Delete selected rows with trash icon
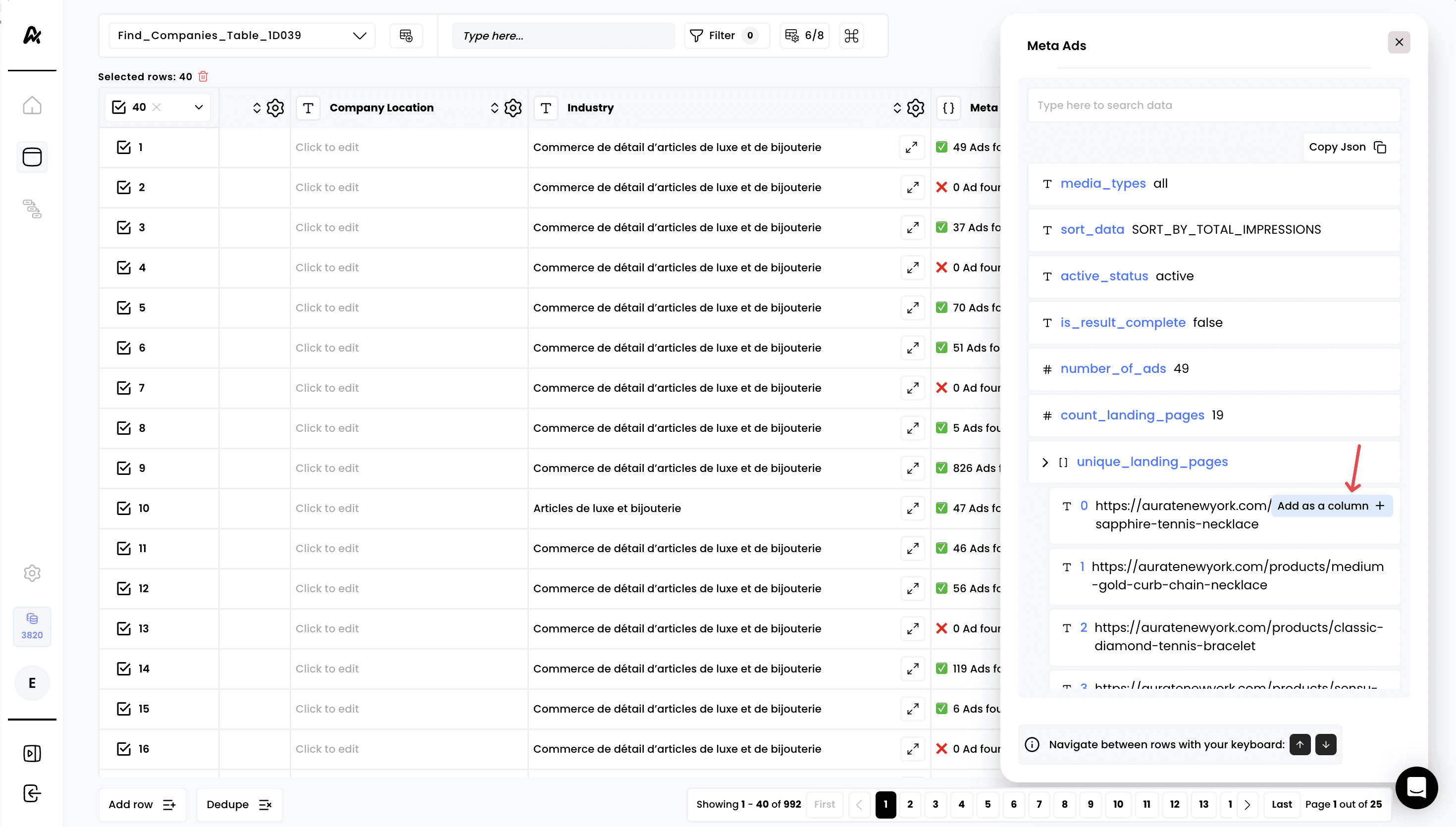The height and width of the screenshot is (827, 1456). (x=203, y=77)
